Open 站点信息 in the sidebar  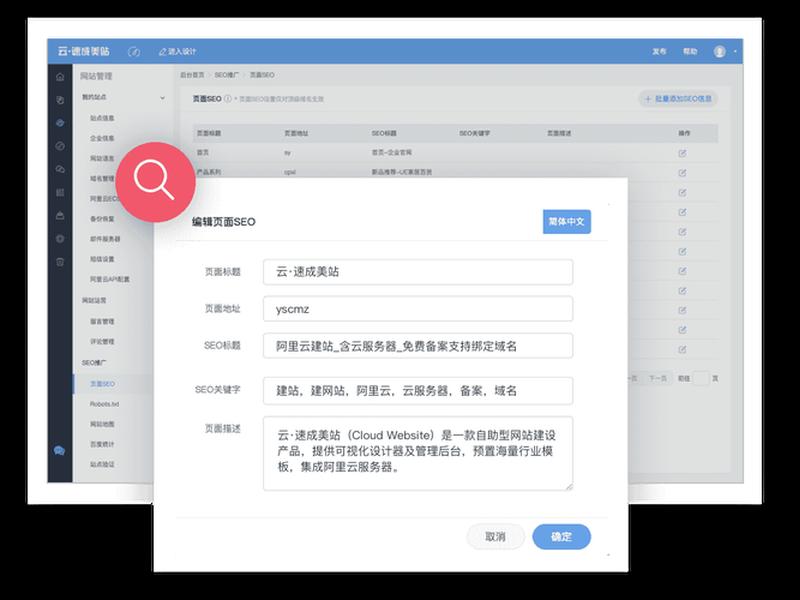103,118
